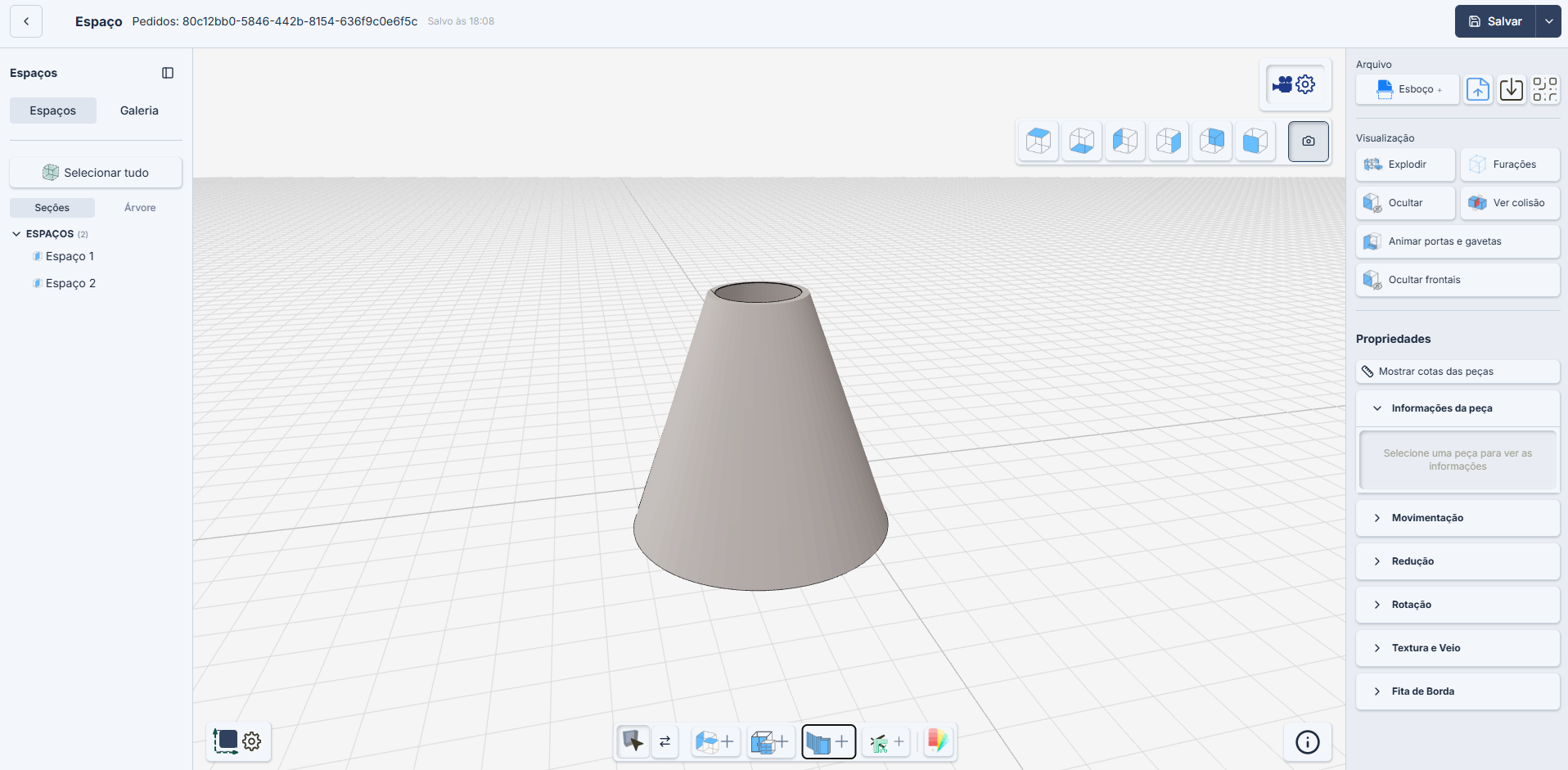This screenshot has width=1568, height=770.
Task: Toggle Mostrar cotas das peças
Action: [1457, 371]
